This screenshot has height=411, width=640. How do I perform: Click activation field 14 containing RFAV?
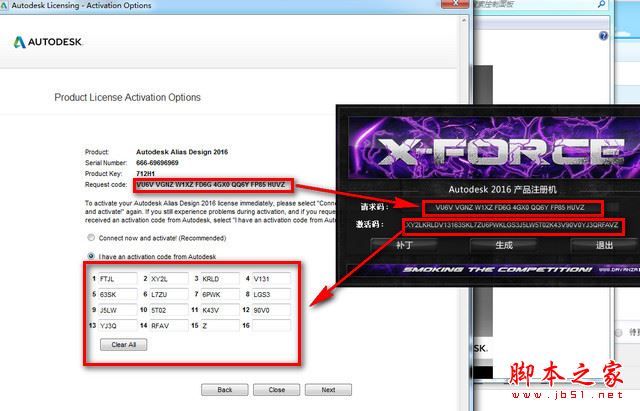click(169, 326)
